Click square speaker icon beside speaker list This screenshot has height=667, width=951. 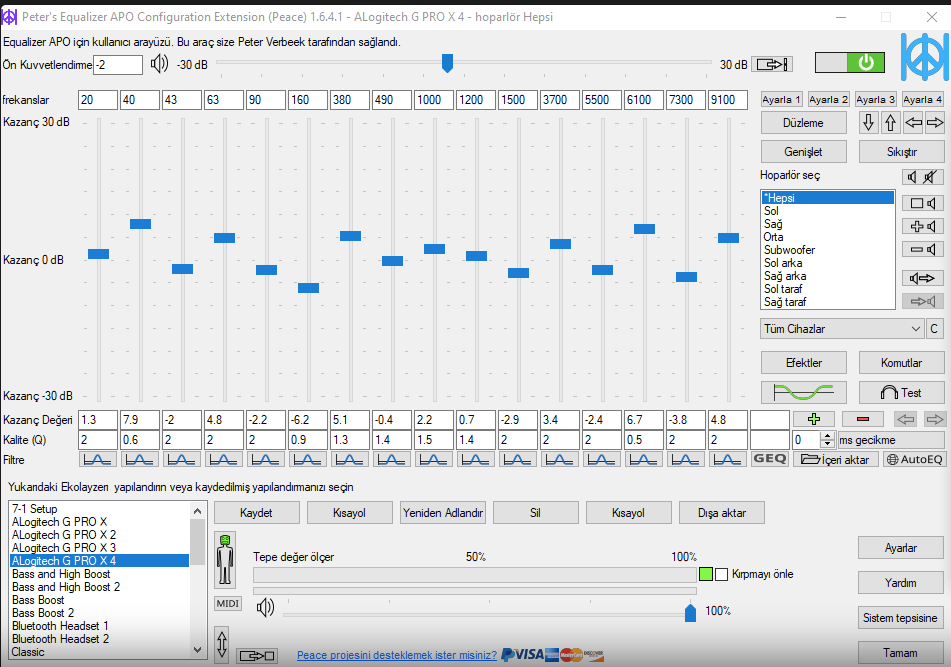click(x=922, y=203)
